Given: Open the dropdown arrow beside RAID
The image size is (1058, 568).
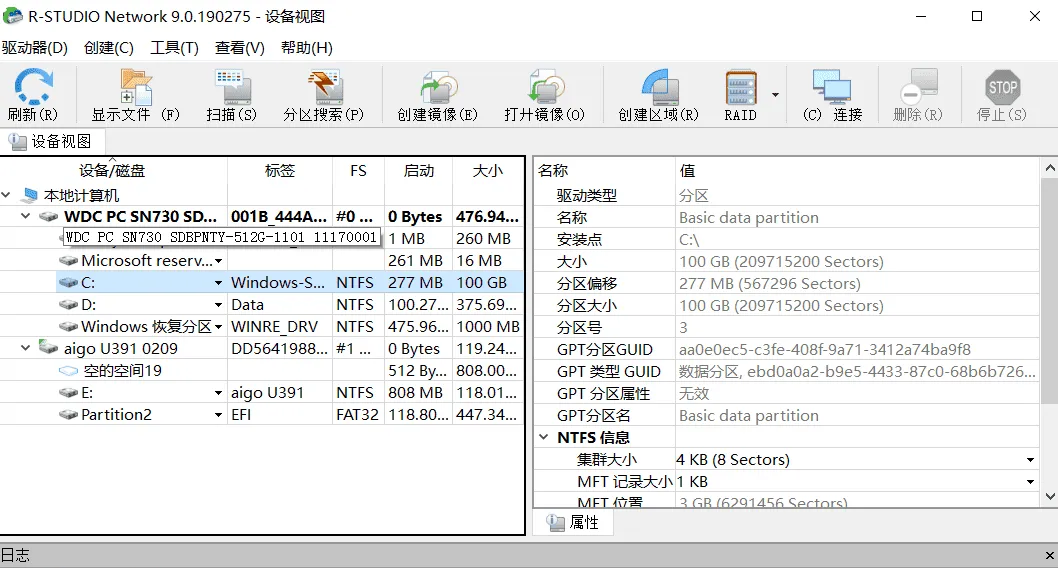Looking at the screenshot, I should [775, 95].
